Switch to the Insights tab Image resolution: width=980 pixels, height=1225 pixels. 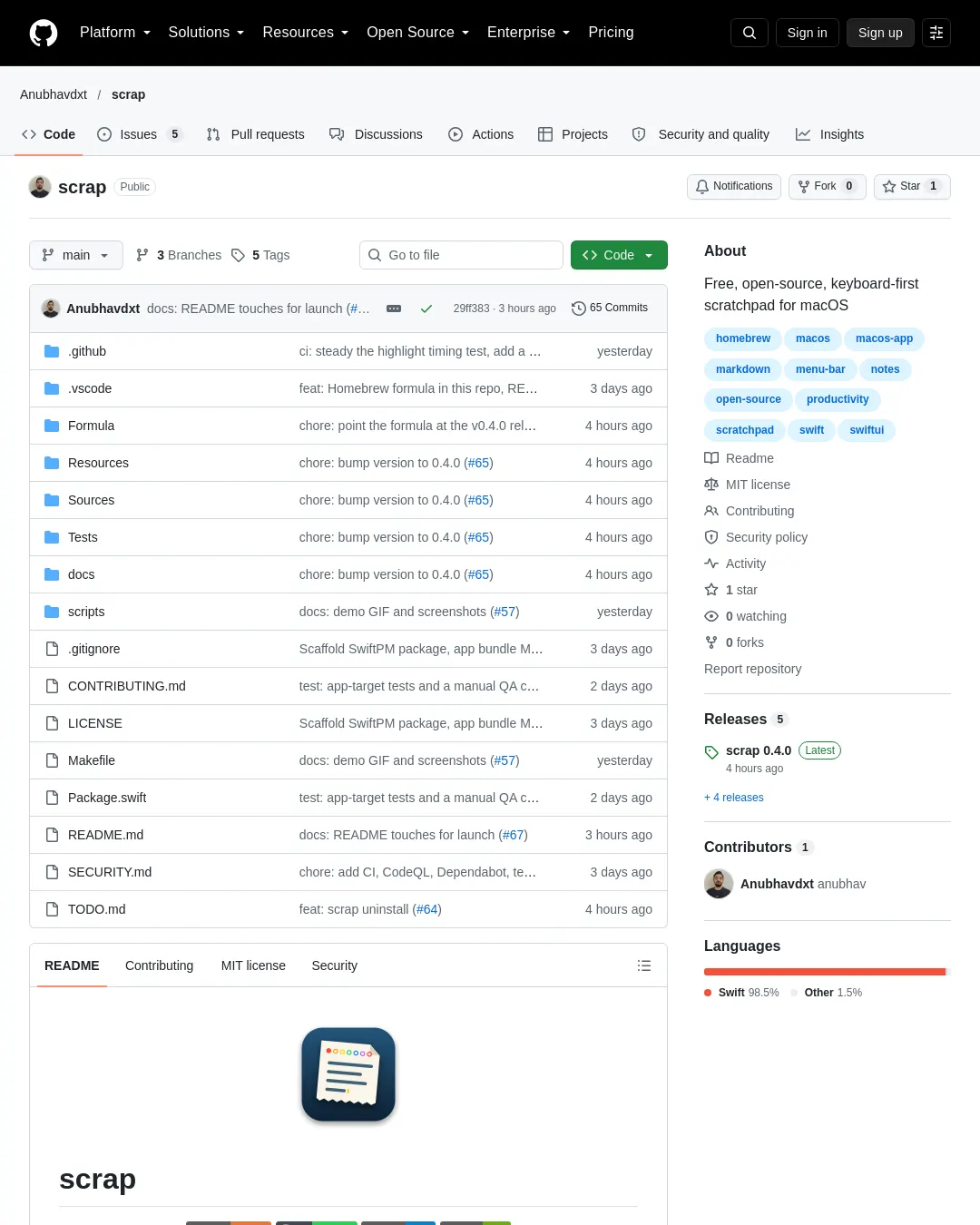coord(829,134)
